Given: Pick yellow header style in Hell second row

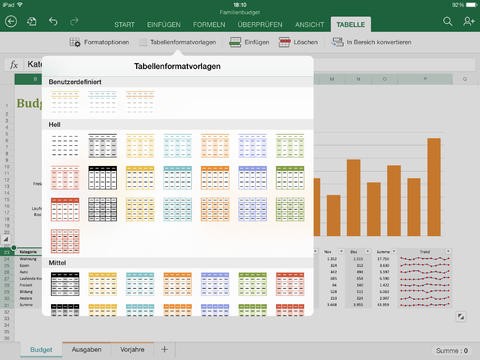Looking at the screenshot, I should (140, 178).
